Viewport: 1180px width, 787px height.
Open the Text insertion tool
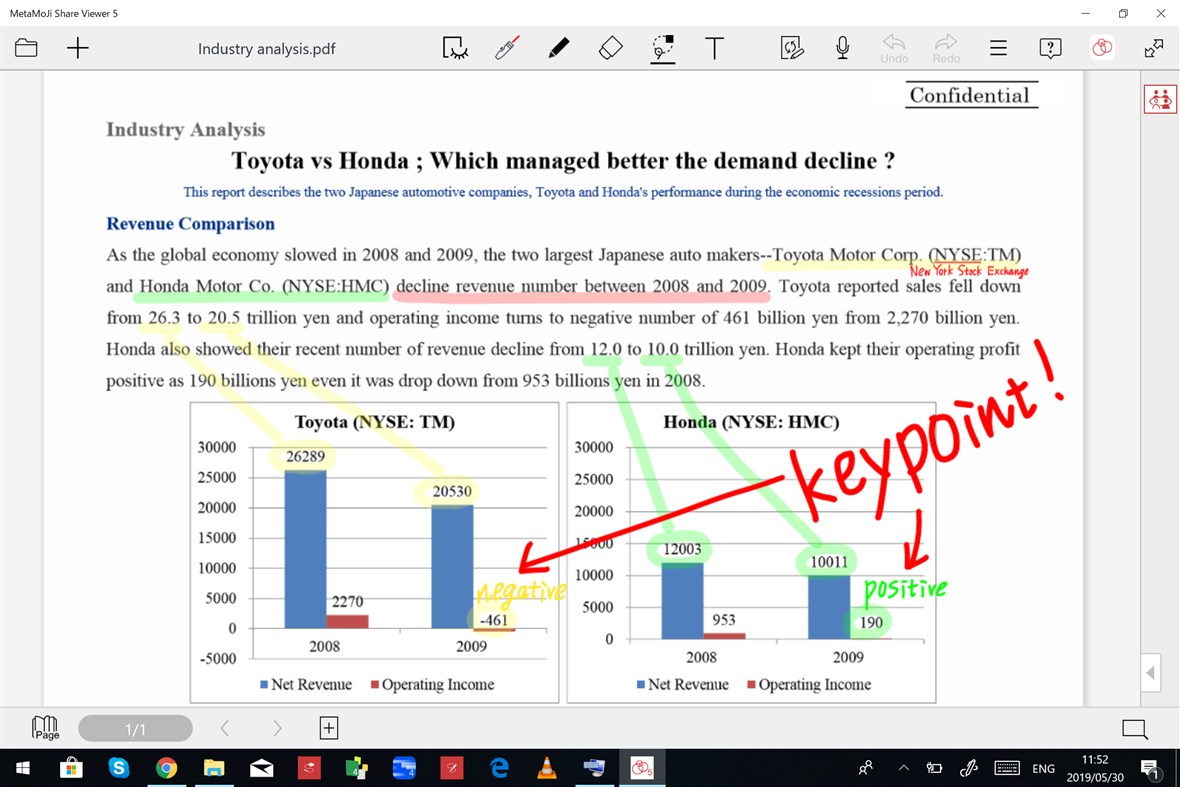(x=715, y=47)
